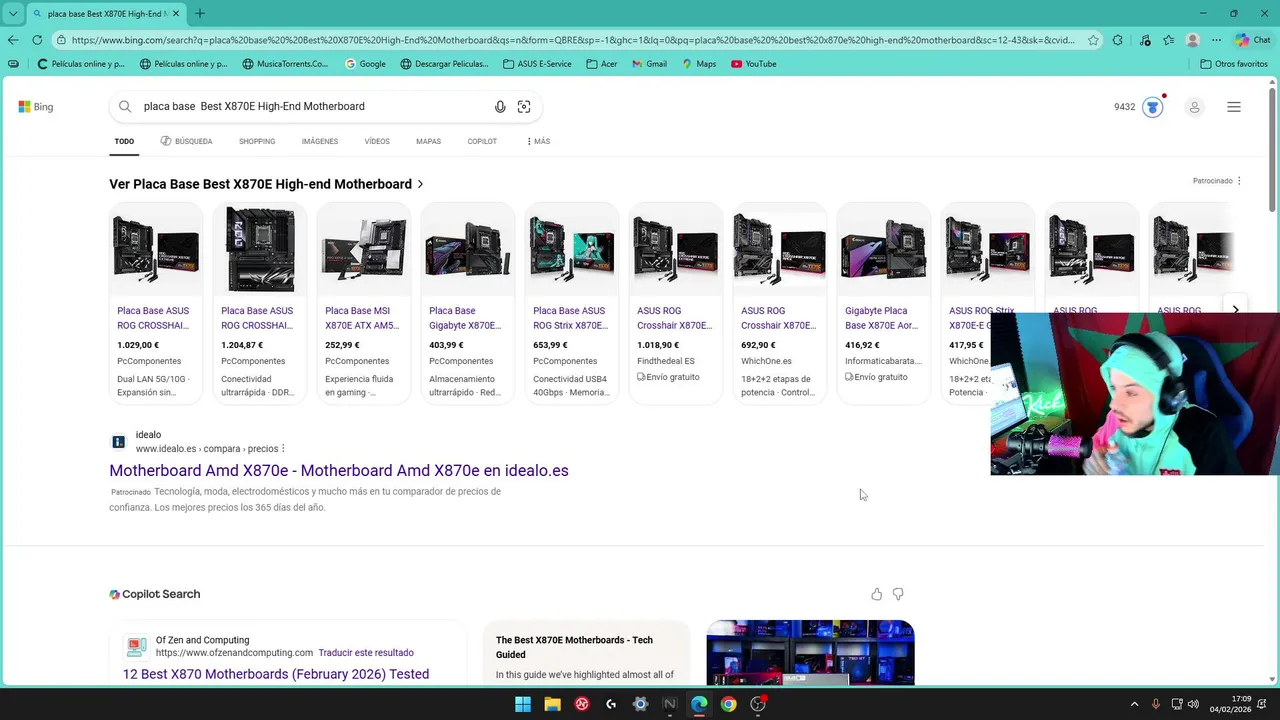1280x720 pixels.
Task: Add this page to favorites star
Action: (x=1093, y=40)
